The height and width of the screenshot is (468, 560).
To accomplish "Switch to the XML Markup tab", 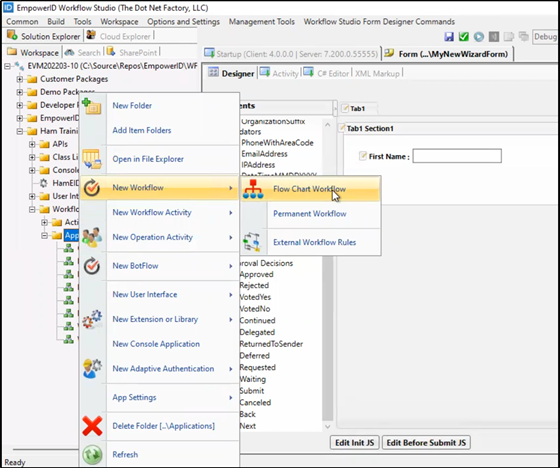I will [377, 74].
